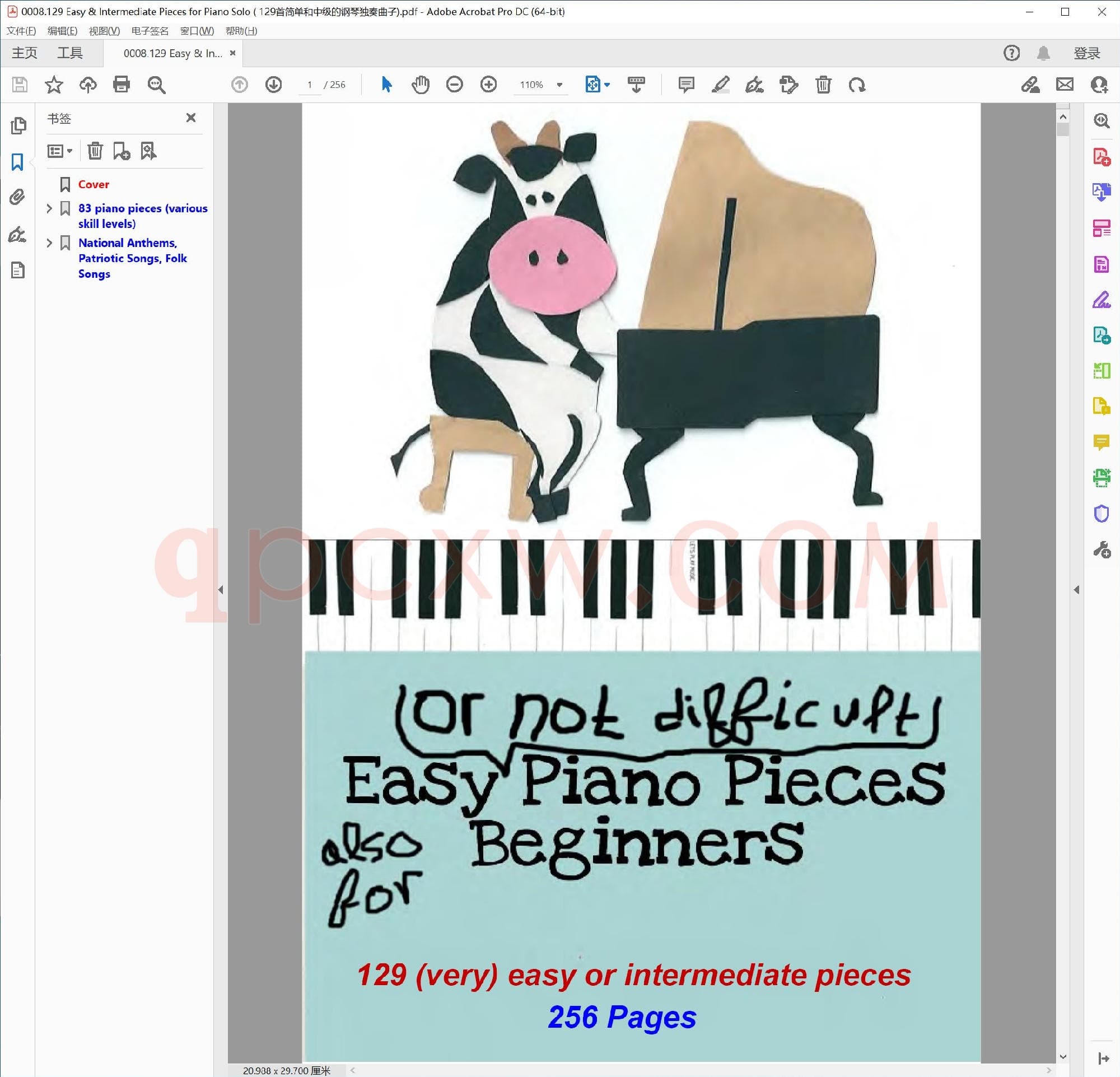
Task: Toggle the bookmarks panel sidebar icon
Action: coord(18,162)
